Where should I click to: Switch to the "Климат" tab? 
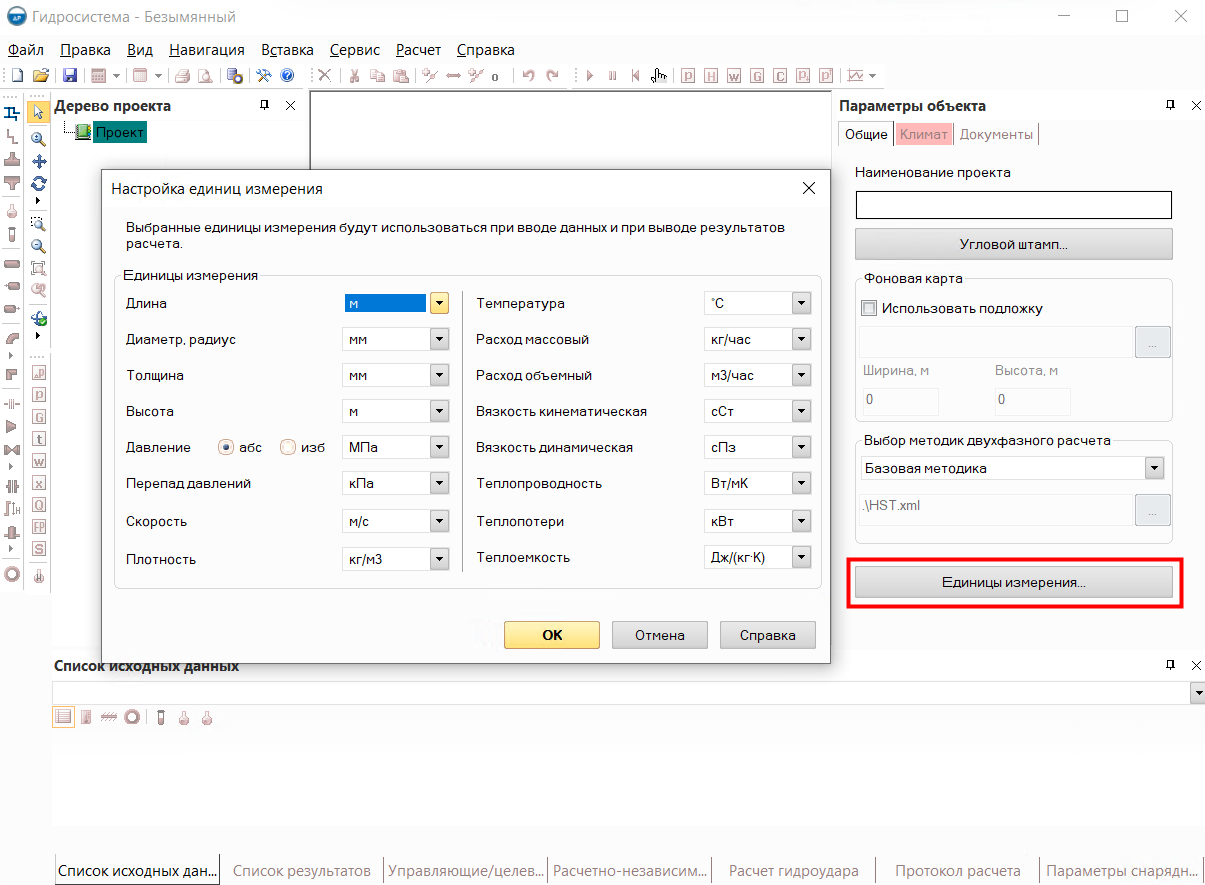point(923,134)
